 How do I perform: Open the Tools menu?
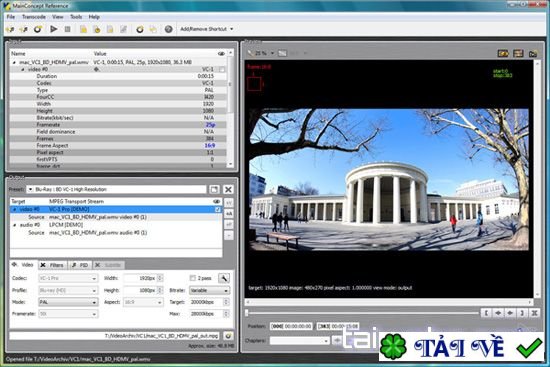[x=76, y=17]
